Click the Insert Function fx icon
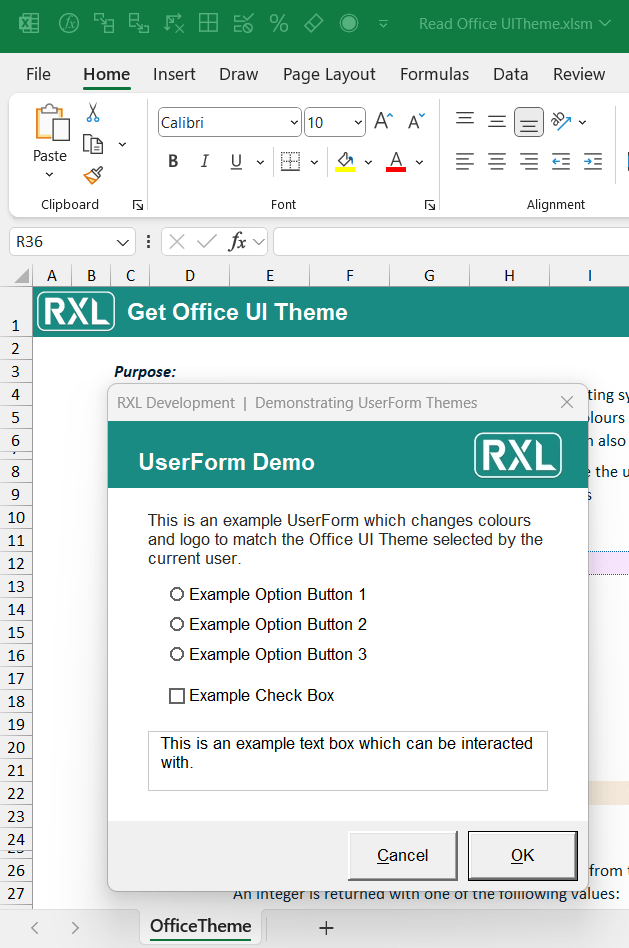 pos(237,241)
